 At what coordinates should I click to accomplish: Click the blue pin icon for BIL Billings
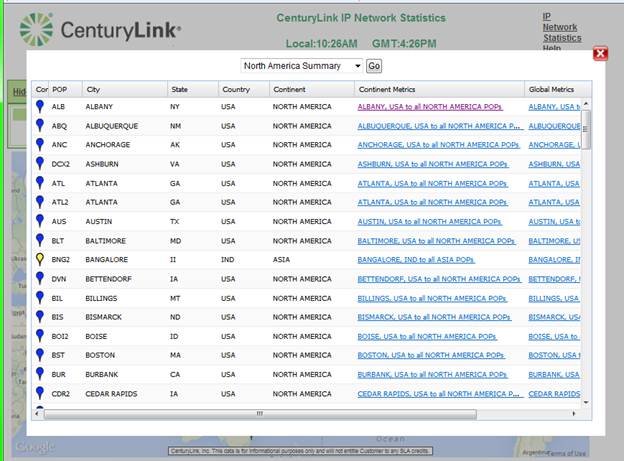[40, 297]
